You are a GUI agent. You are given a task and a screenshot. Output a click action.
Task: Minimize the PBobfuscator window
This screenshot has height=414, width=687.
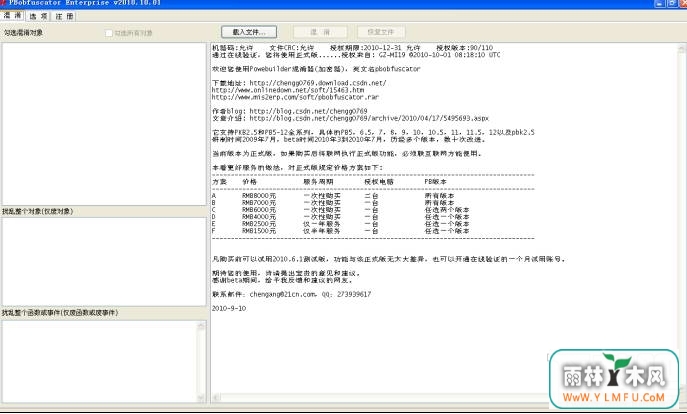(x=660, y=3)
